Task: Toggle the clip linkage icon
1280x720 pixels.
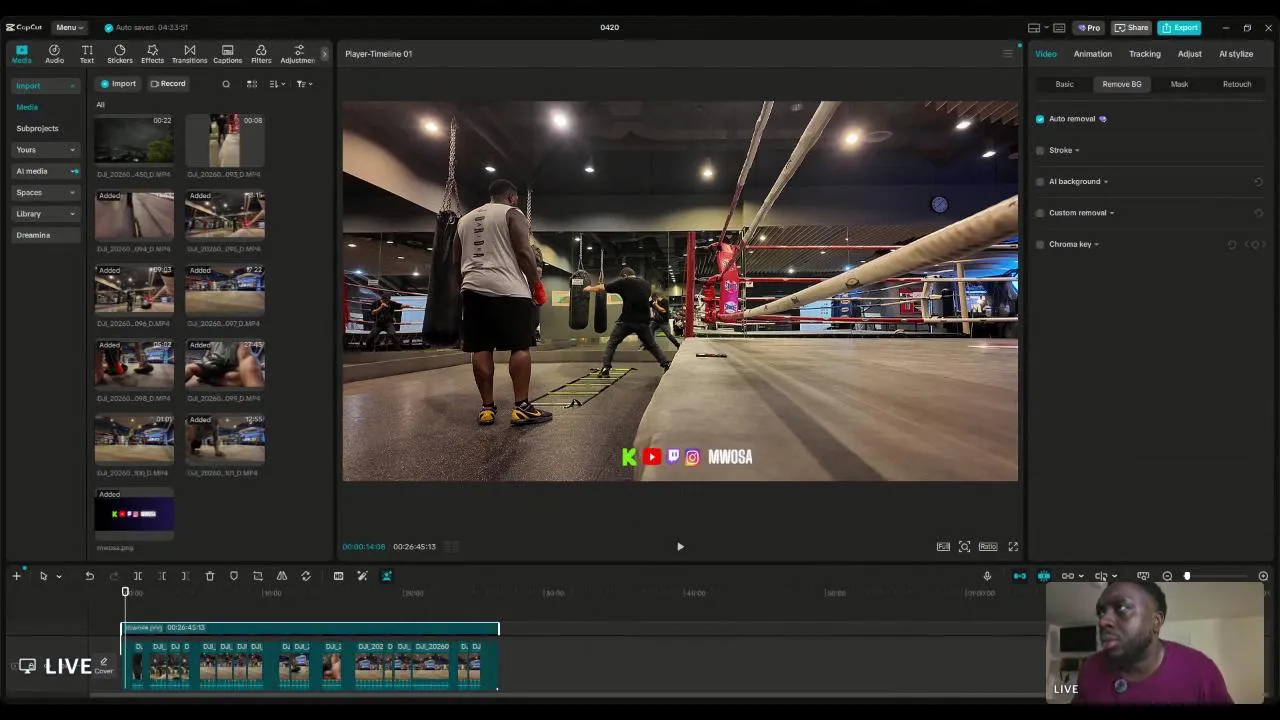Action: pos(1068,576)
